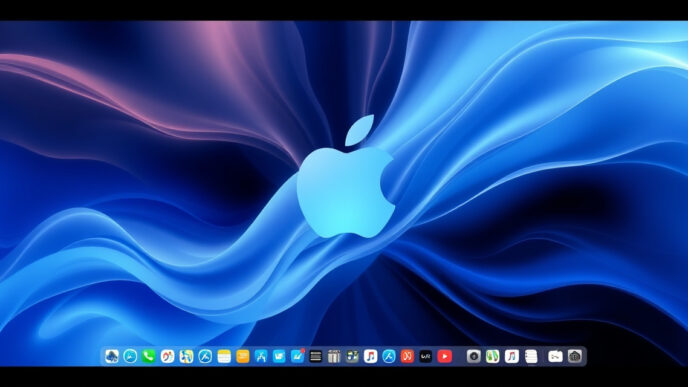
Task: Click the blue icon with white compass-figure
Action: [261, 356]
